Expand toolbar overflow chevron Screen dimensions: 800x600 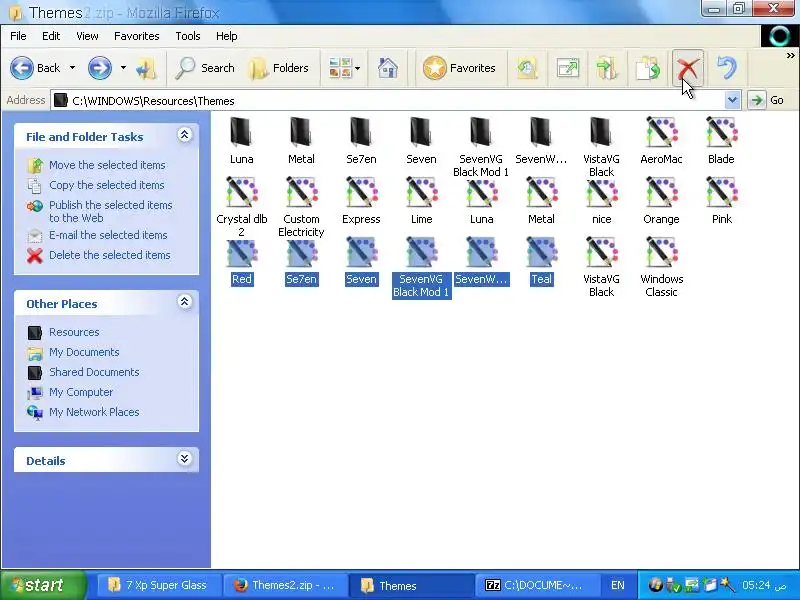790,55
